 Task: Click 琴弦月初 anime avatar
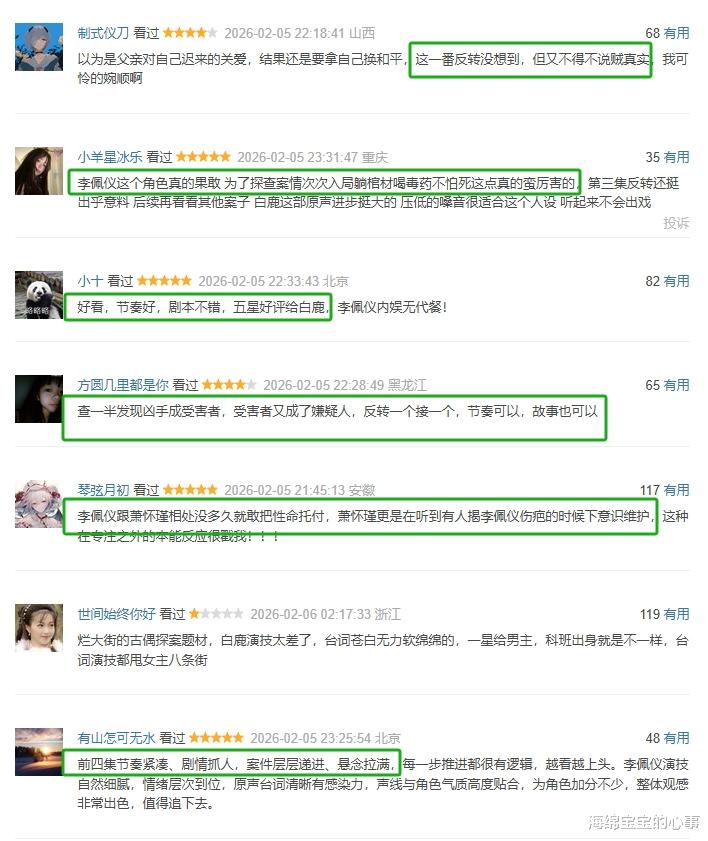coord(39,504)
